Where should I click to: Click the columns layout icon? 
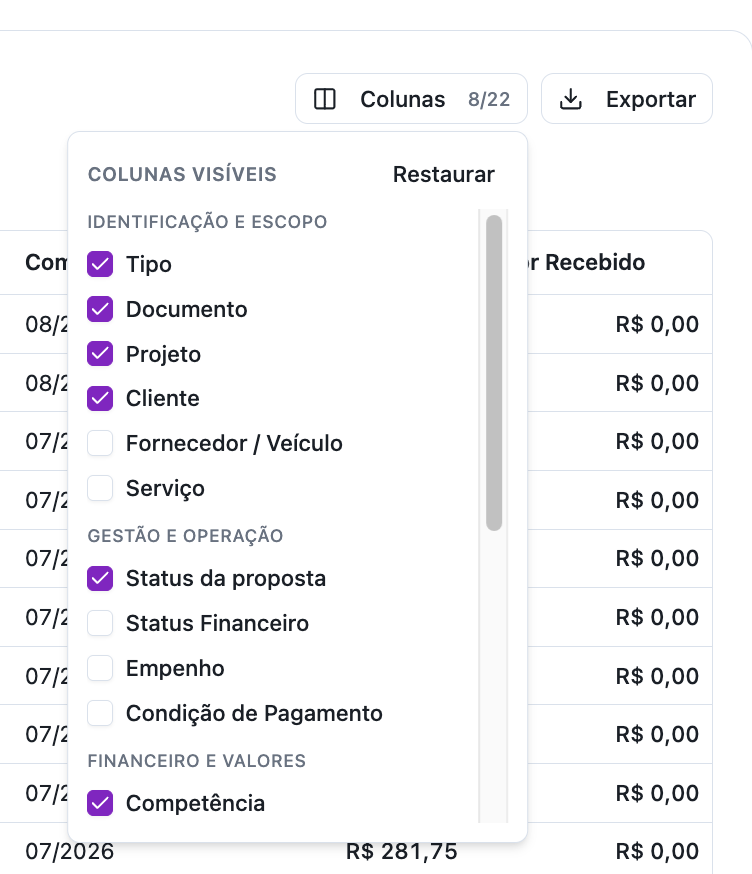(x=324, y=99)
